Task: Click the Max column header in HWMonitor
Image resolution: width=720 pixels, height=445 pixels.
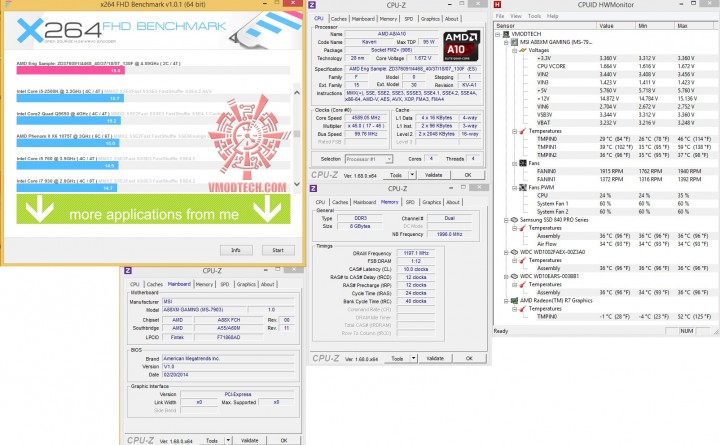Action: (695, 26)
